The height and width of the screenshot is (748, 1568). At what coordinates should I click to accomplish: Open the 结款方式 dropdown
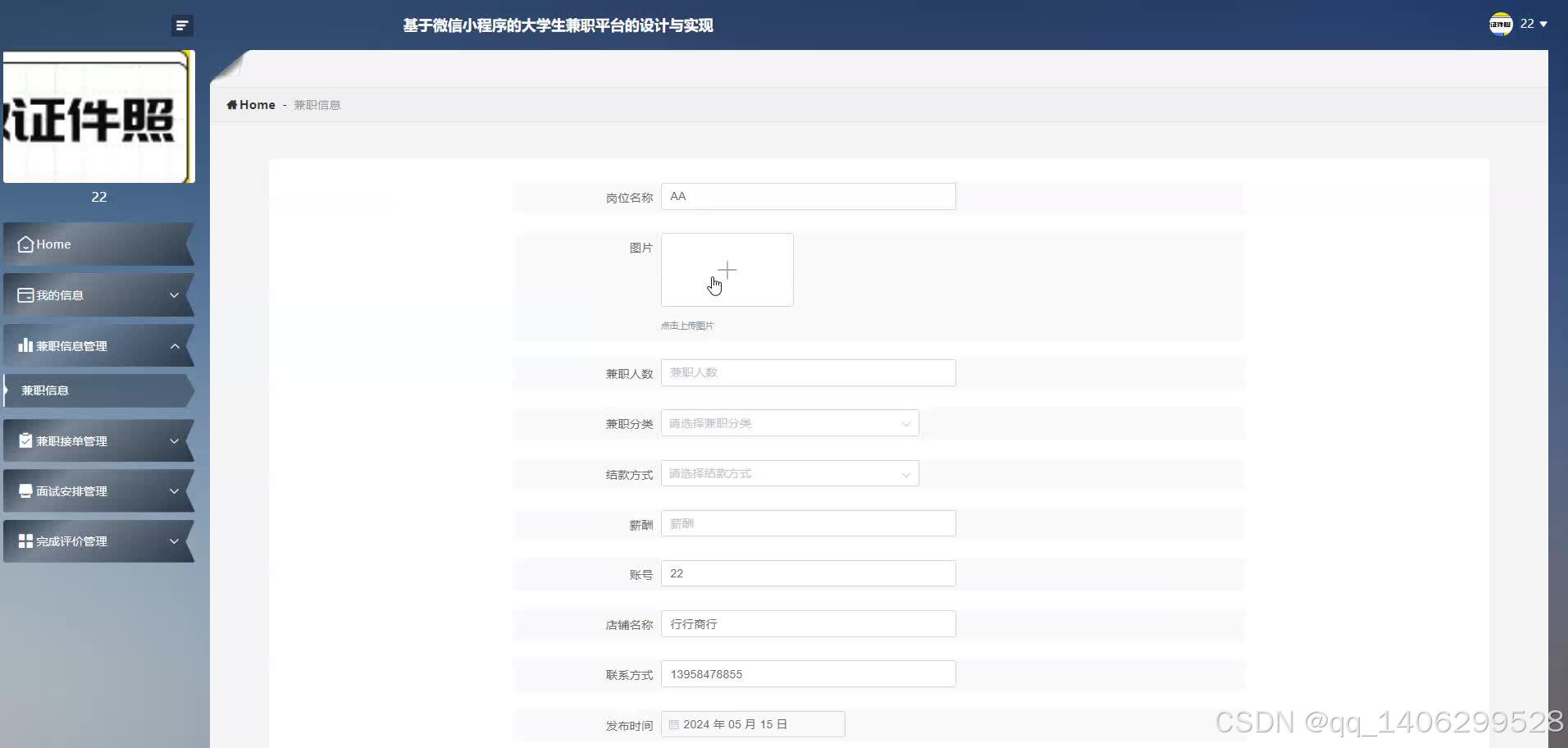[x=790, y=473]
